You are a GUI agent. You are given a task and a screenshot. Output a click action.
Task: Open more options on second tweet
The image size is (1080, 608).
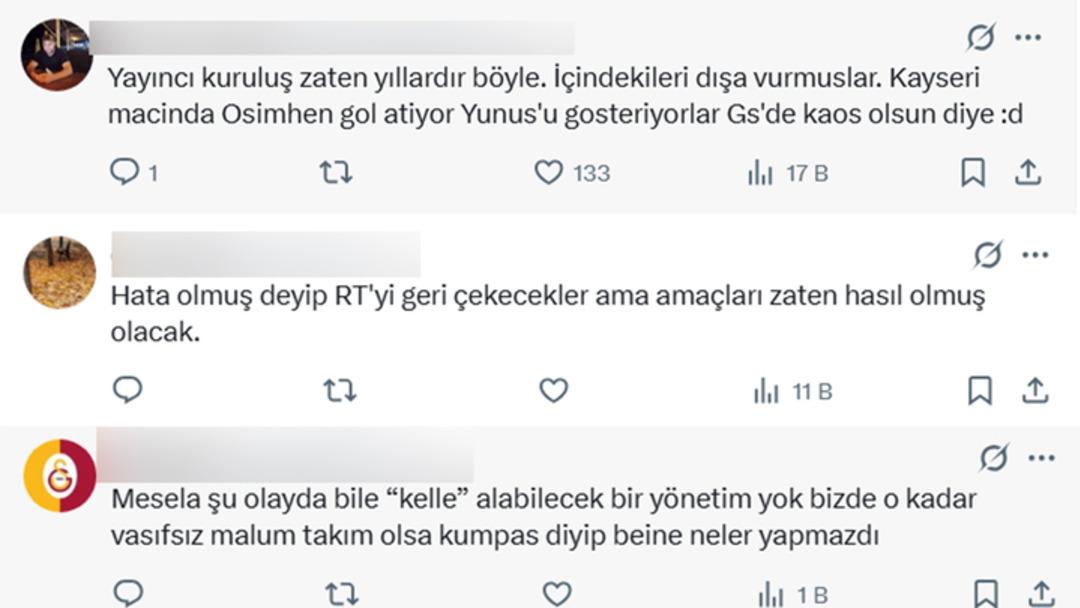coord(1036,255)
